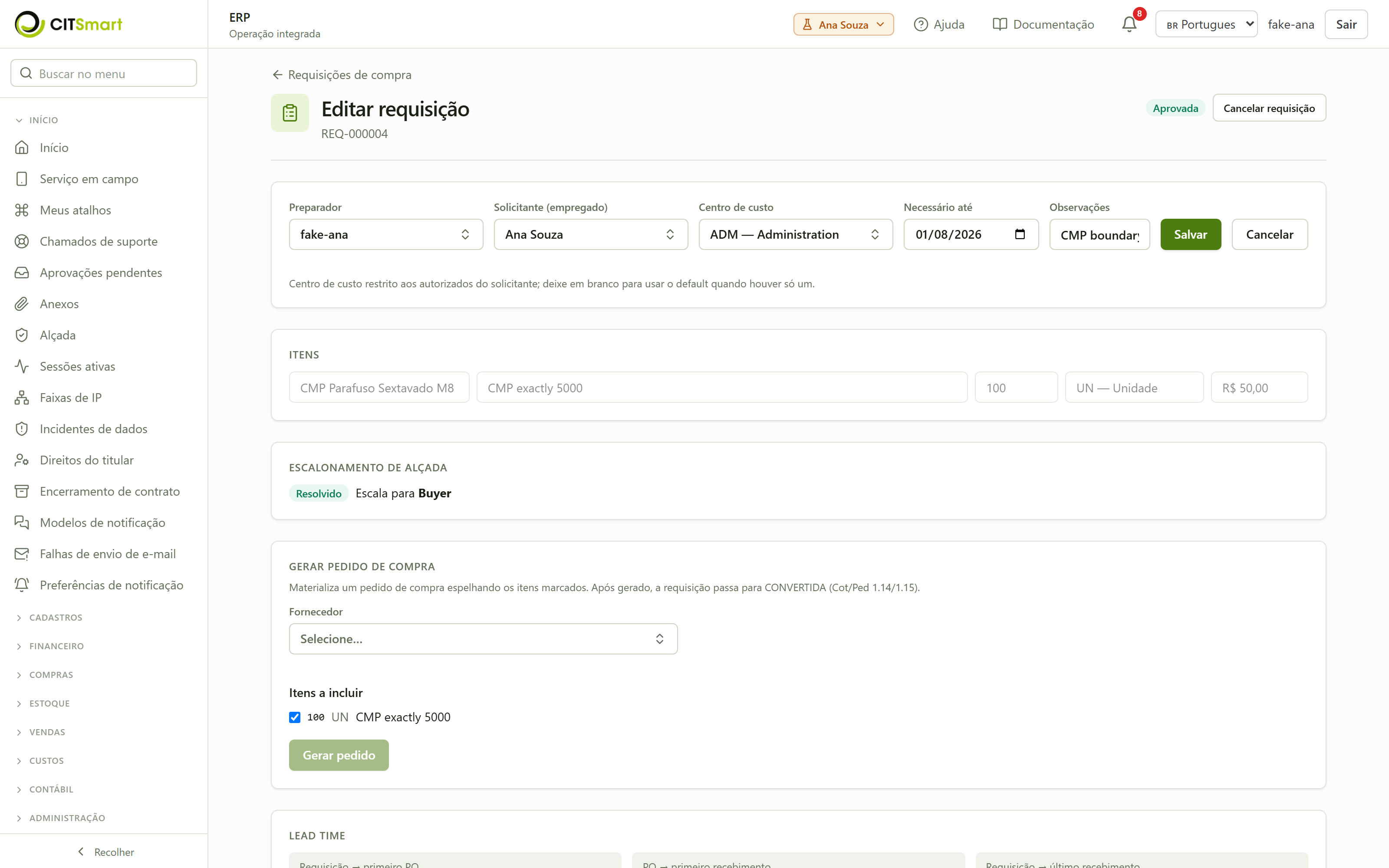Screen dimensions: 1389x868
Task: Open the Preparador dropdown
Action: 386,234
